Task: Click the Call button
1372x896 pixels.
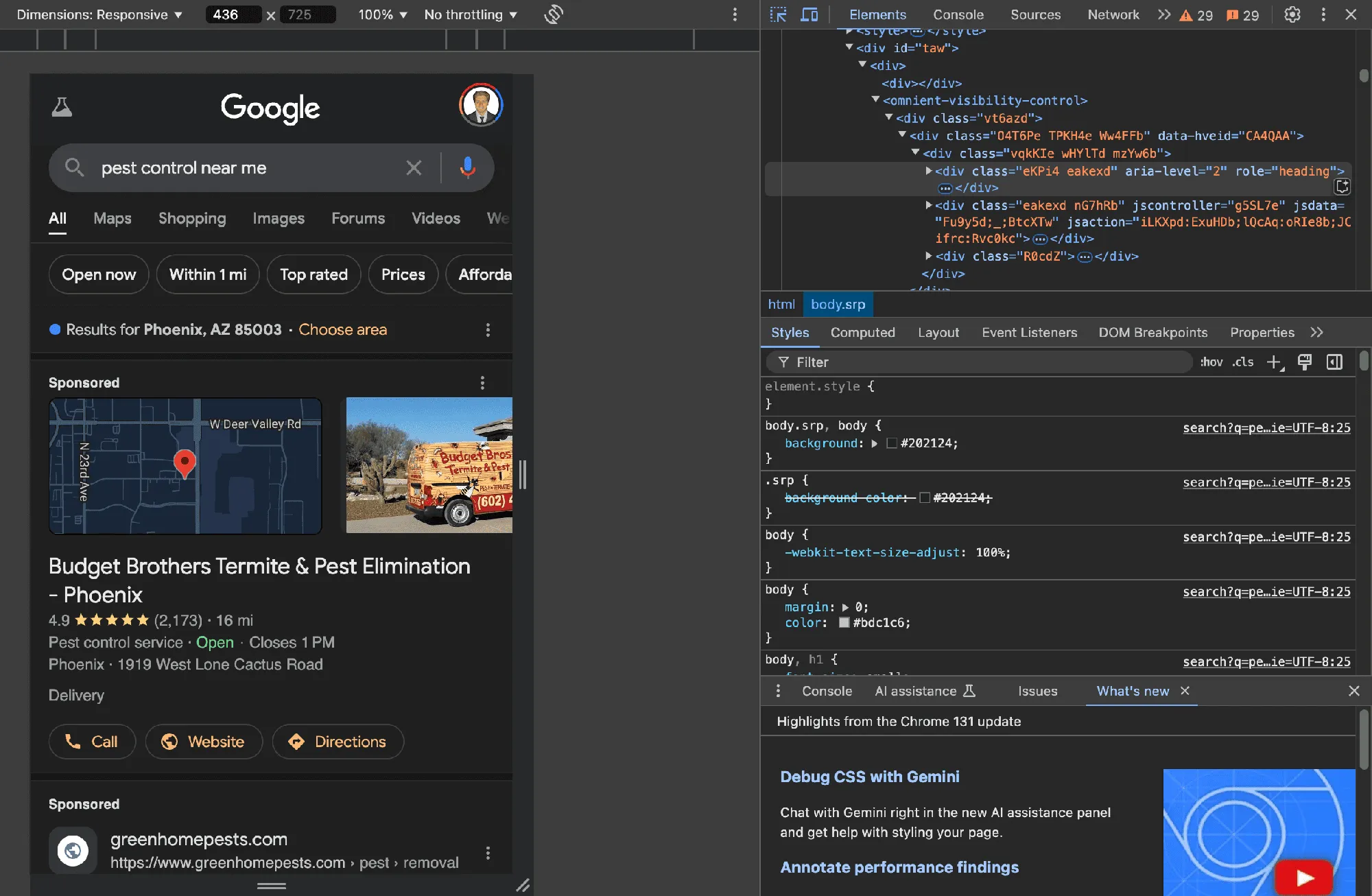Action: 92,742
